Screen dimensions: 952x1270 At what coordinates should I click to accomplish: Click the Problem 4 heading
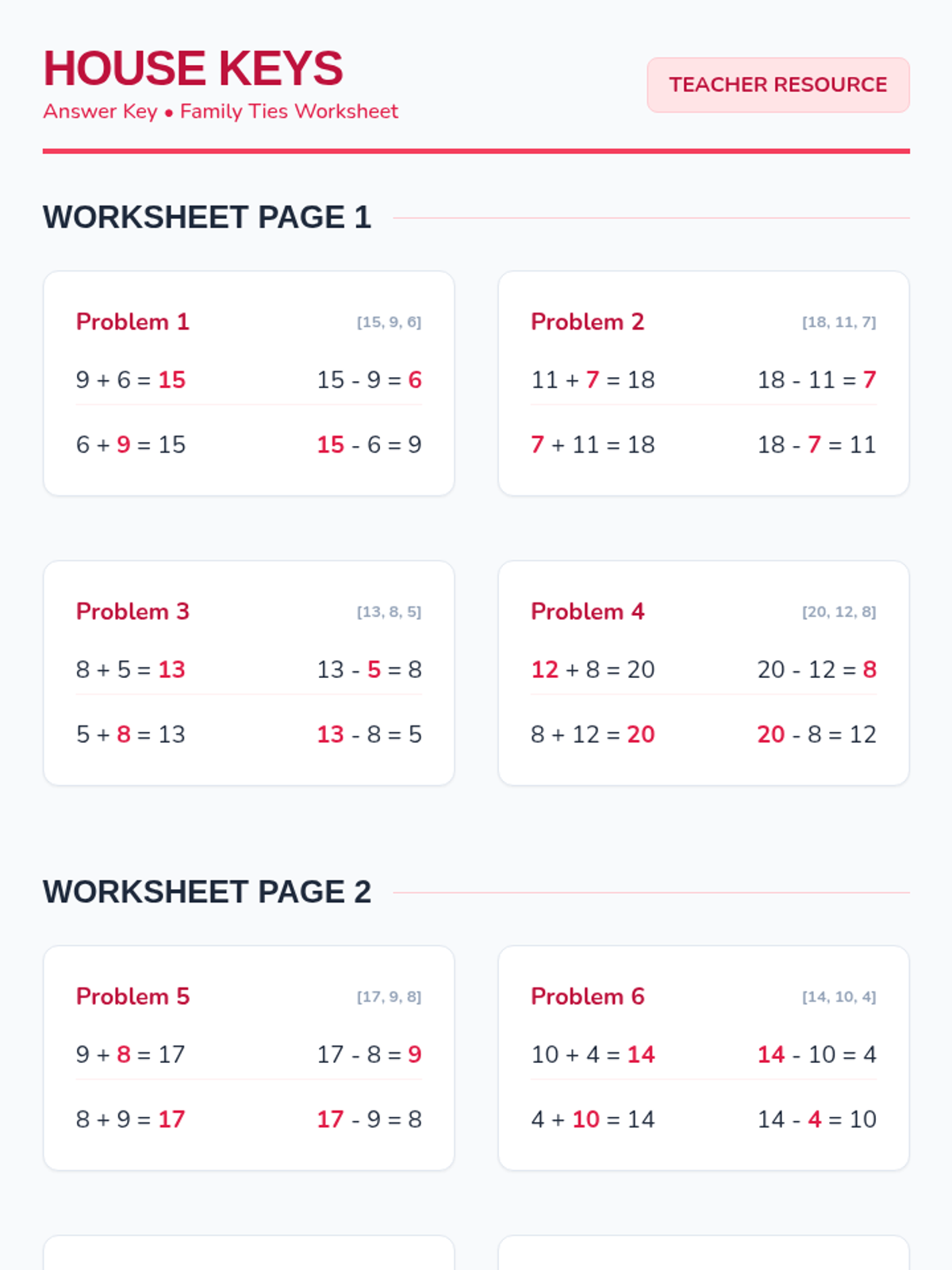pos(588,611)
